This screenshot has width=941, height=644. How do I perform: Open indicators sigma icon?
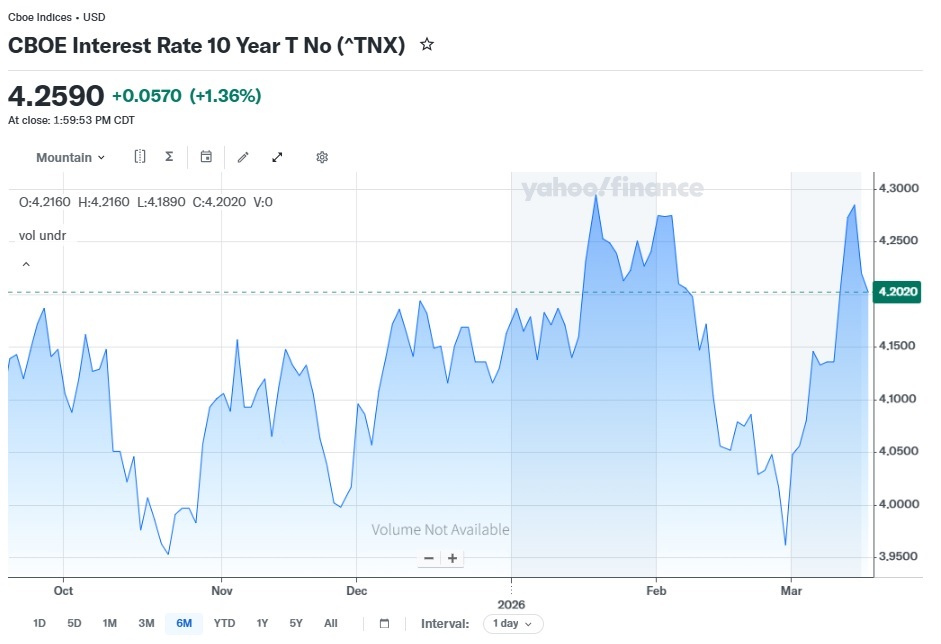tap(169, 157)
